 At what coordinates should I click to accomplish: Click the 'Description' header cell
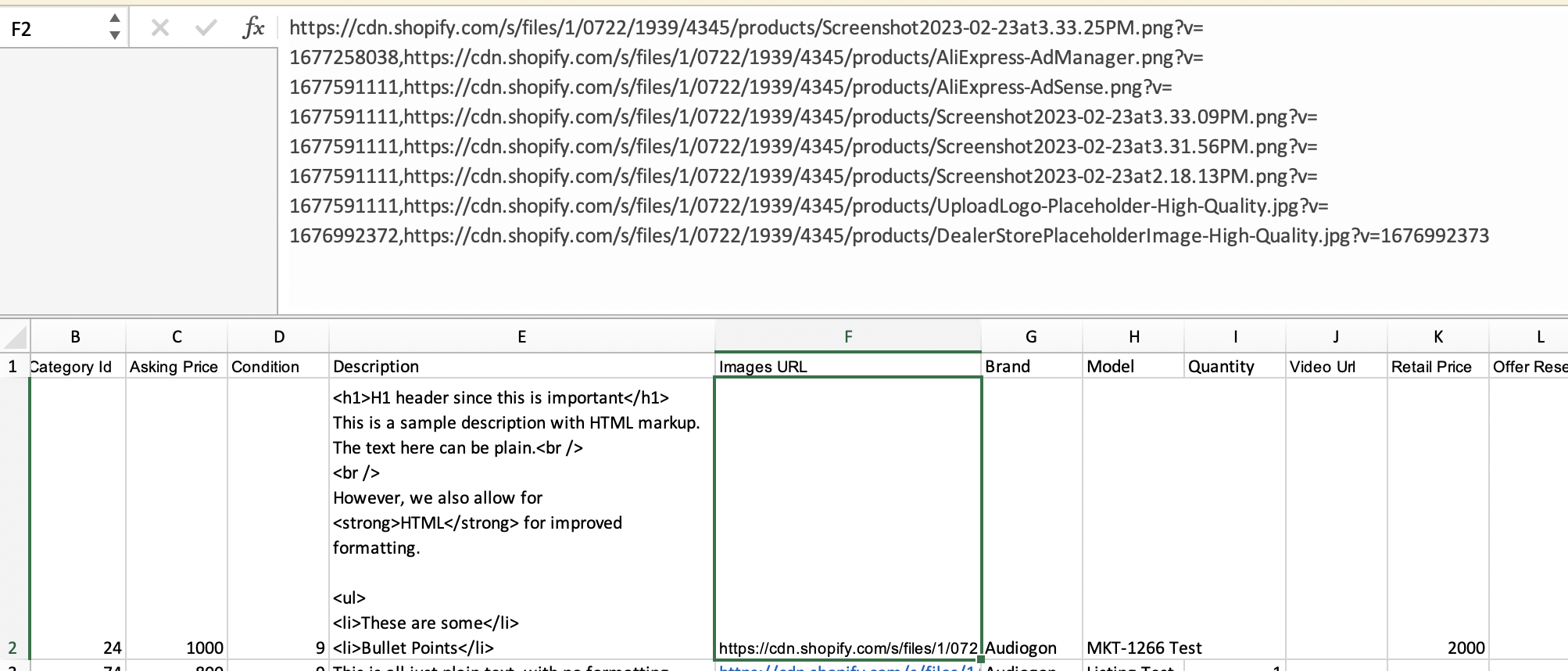click(522, 366)
